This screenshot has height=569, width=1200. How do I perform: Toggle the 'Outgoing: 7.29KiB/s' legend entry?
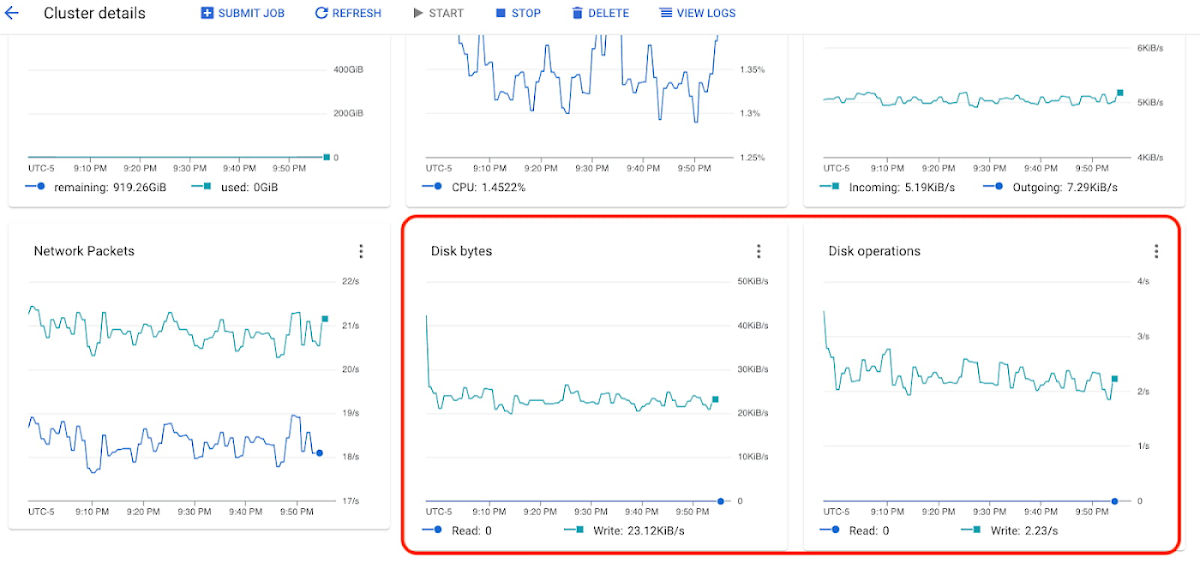(x=1050, y=187)
